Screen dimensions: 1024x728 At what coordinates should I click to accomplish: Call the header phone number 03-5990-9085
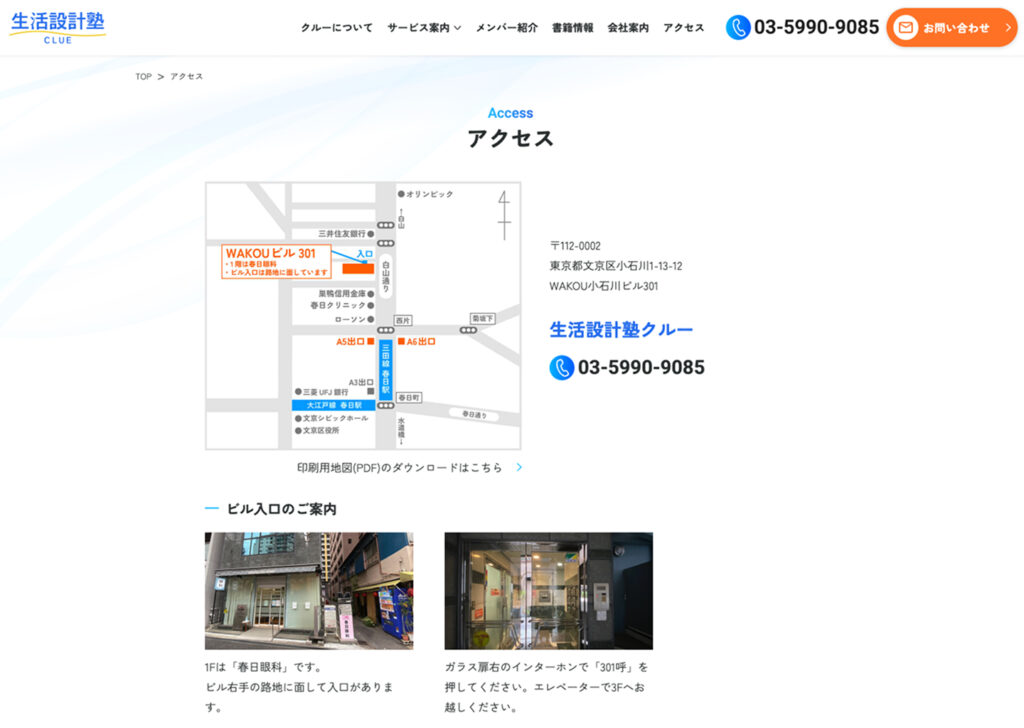(x=816, y=28)
